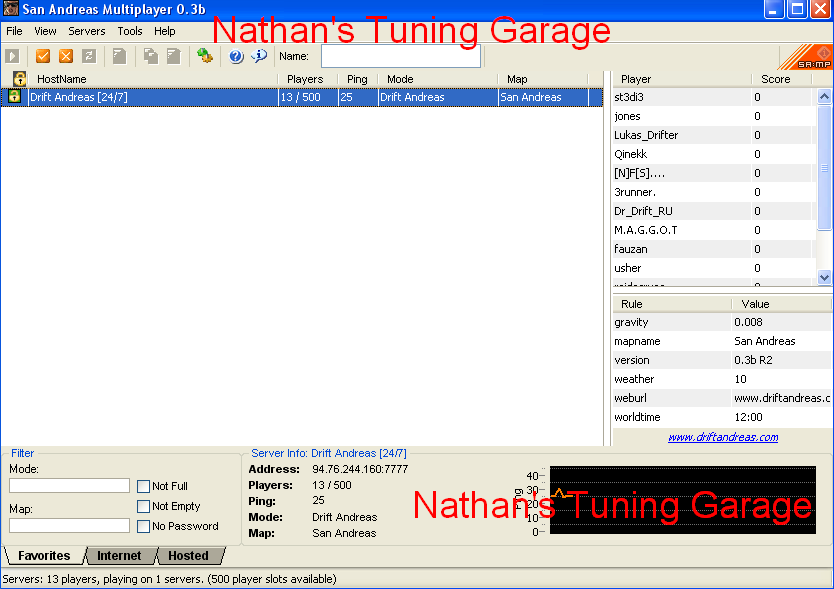Click the address 94.76.244.160:7777
Image resolution: width=834 pixels, height=589 pixels.
pos(360,469)
